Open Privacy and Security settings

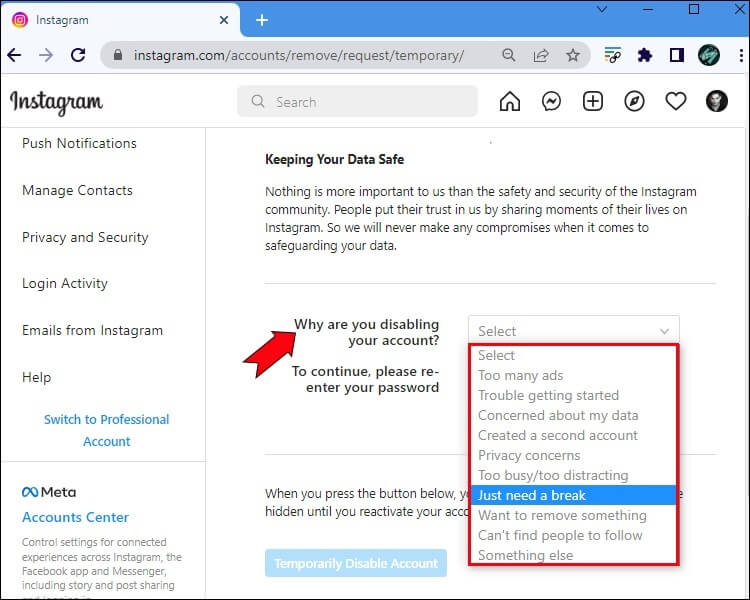[85, 237]
